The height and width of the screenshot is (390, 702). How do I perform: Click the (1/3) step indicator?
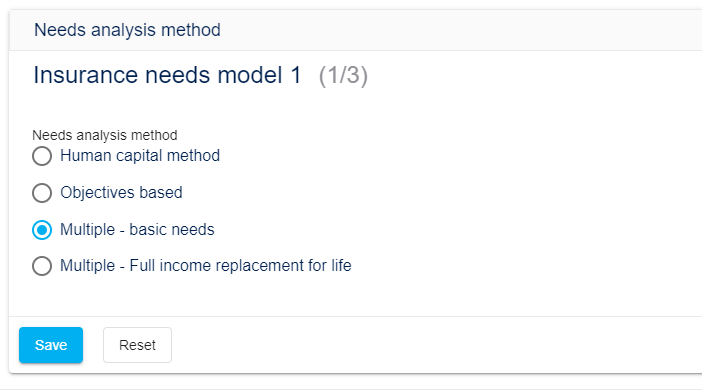pyautogui.click(x=343, y=75)
